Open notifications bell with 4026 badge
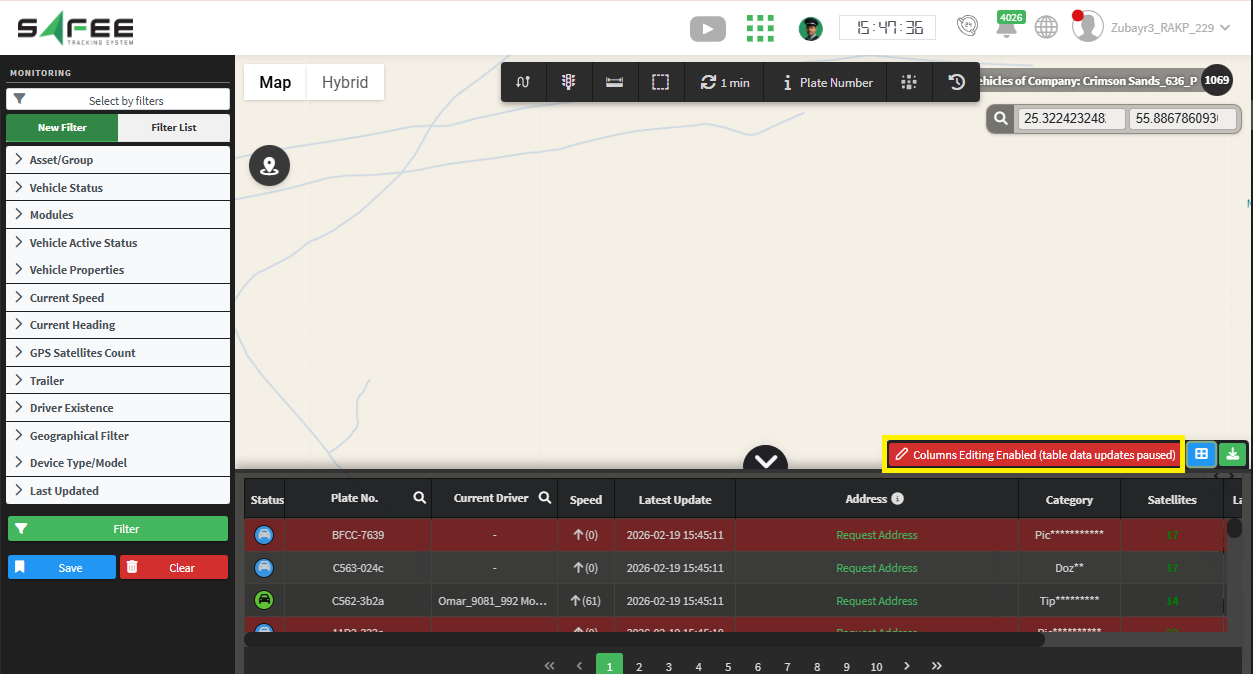This screenshot has width=1253, height=674. coord(1006,28)
